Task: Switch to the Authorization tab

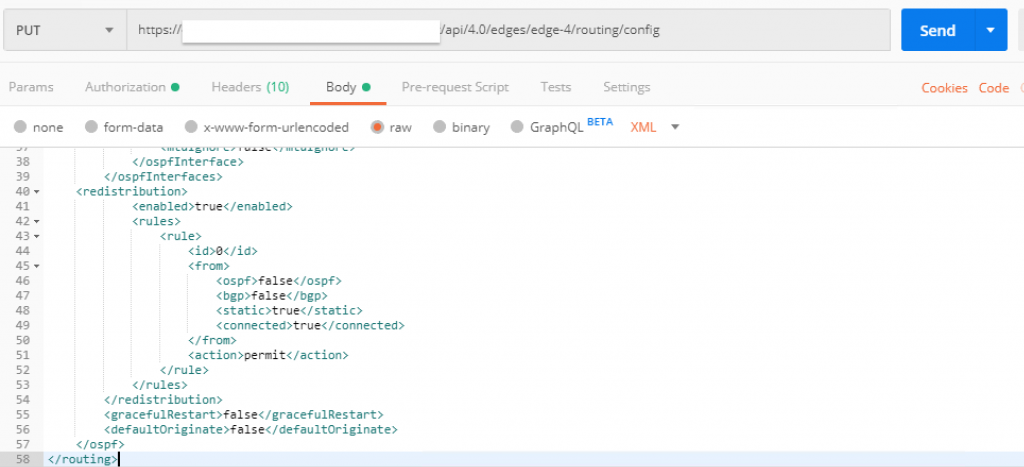Action: [132, 87]
